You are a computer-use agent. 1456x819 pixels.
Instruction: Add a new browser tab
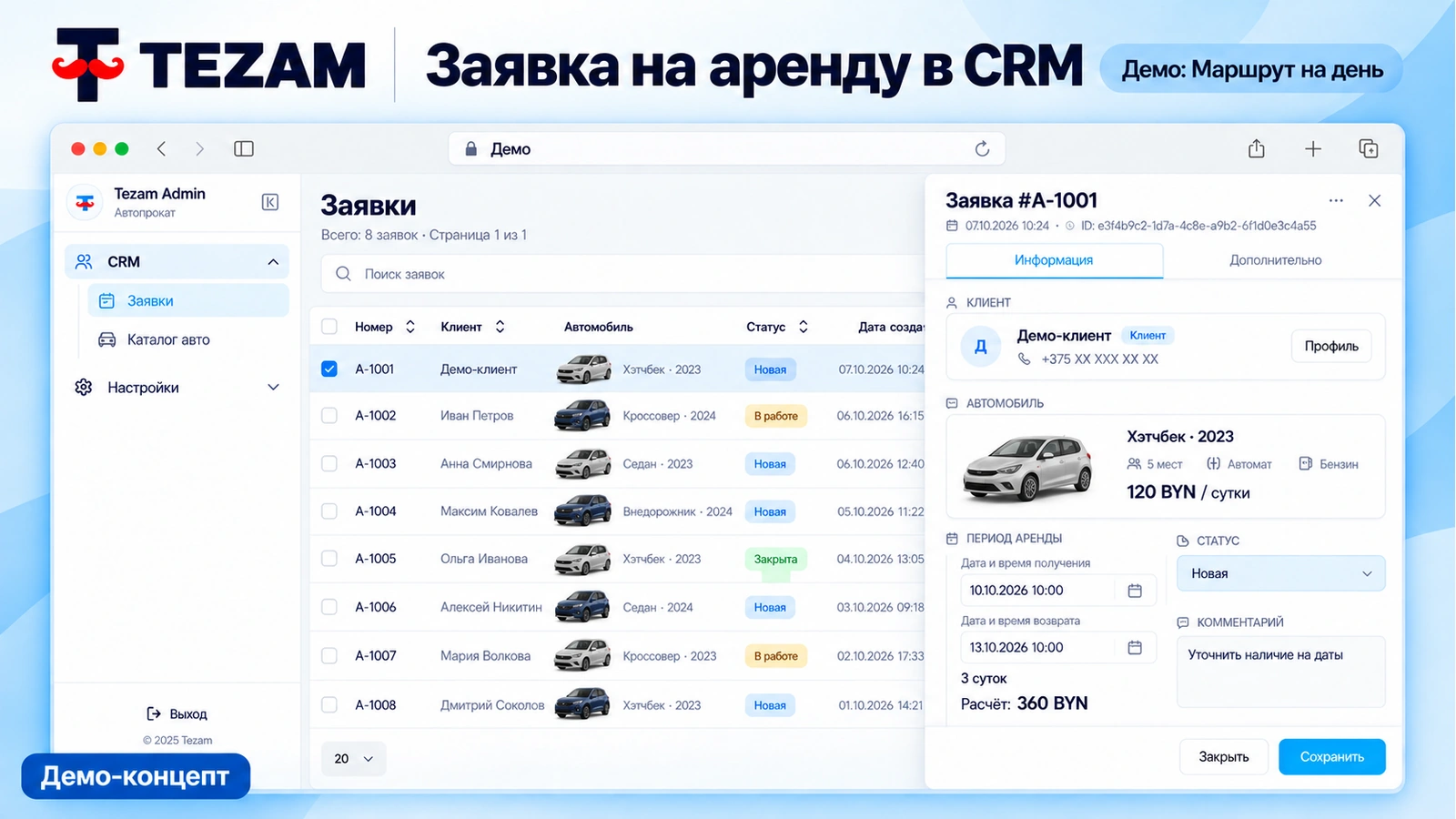click(1312, 148)
